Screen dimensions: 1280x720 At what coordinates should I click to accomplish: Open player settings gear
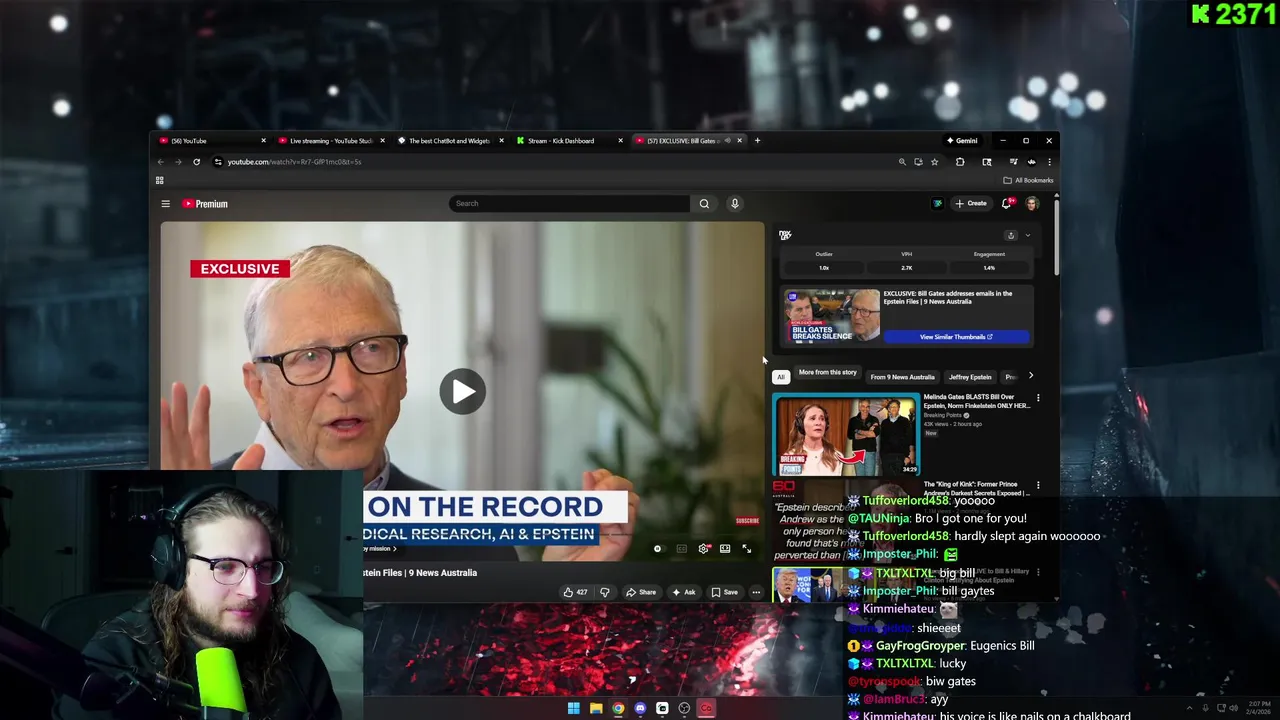(x=704, y=549)
